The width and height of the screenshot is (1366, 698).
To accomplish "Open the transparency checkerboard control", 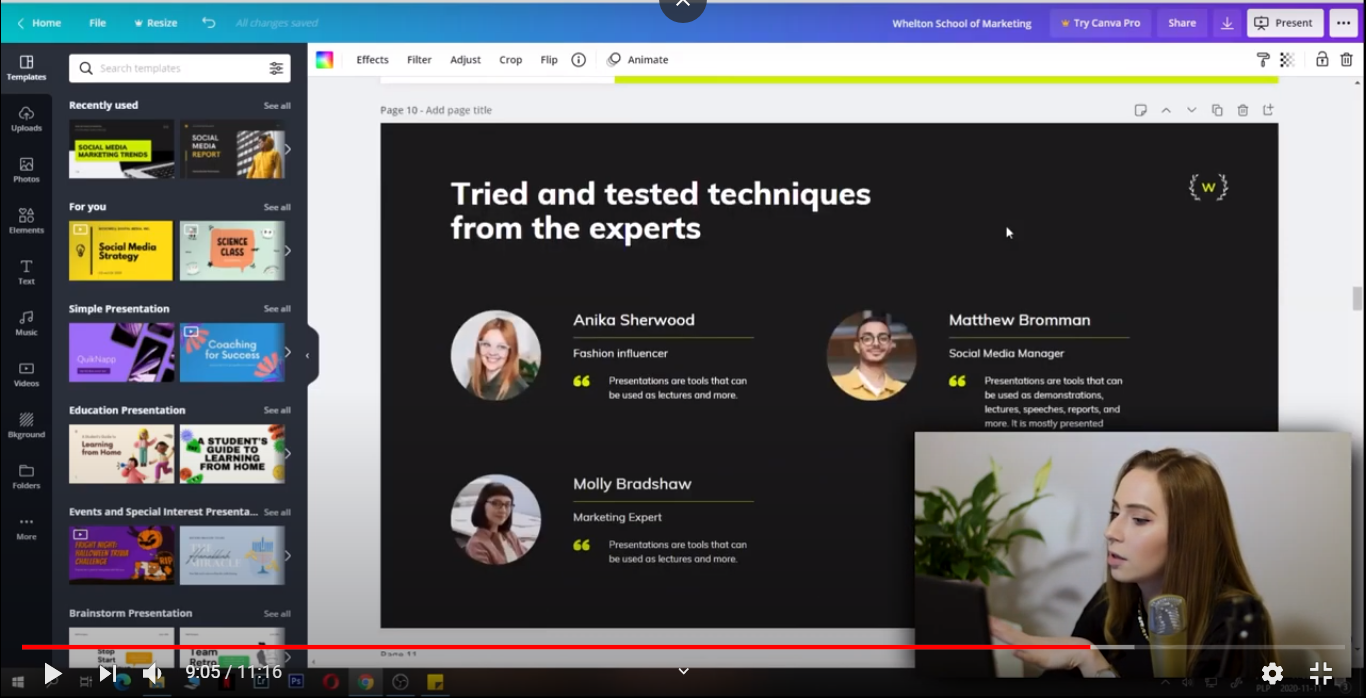I will 1287,60.
